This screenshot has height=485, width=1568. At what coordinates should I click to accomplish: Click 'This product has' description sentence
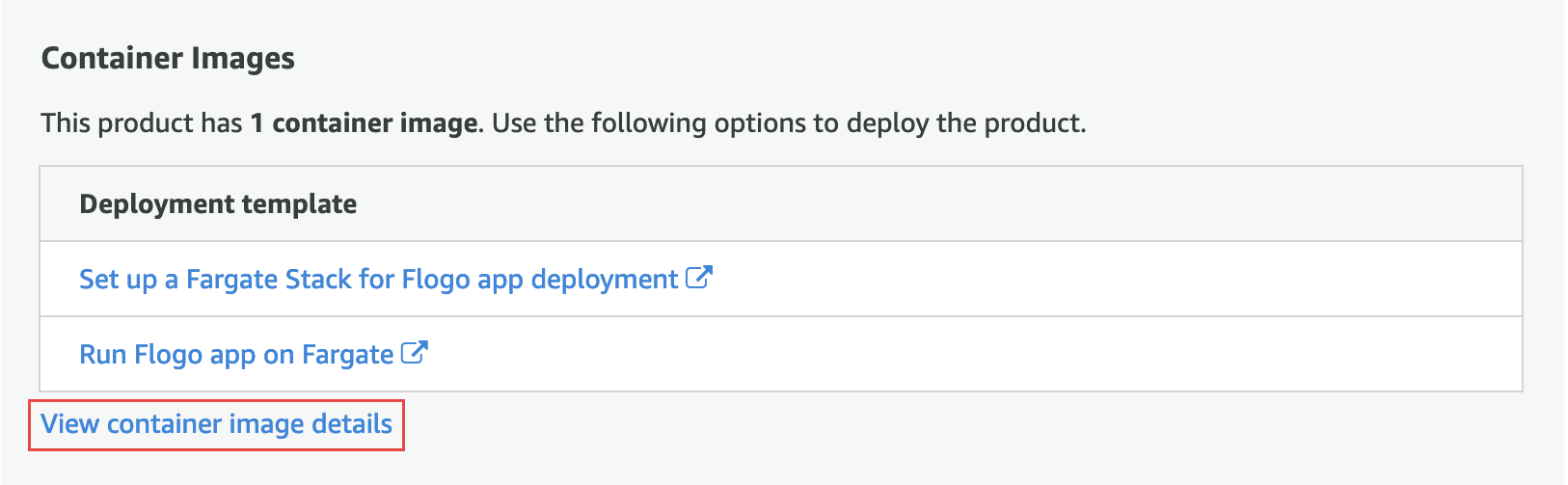pos(141,123)
